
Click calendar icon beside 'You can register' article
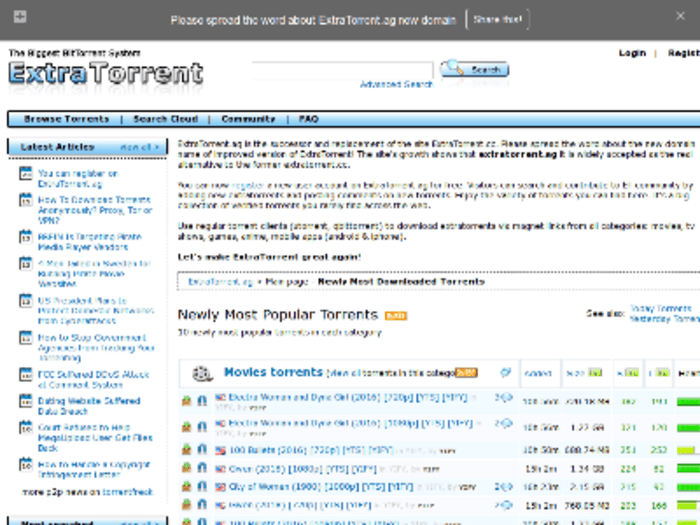point(26,173)
